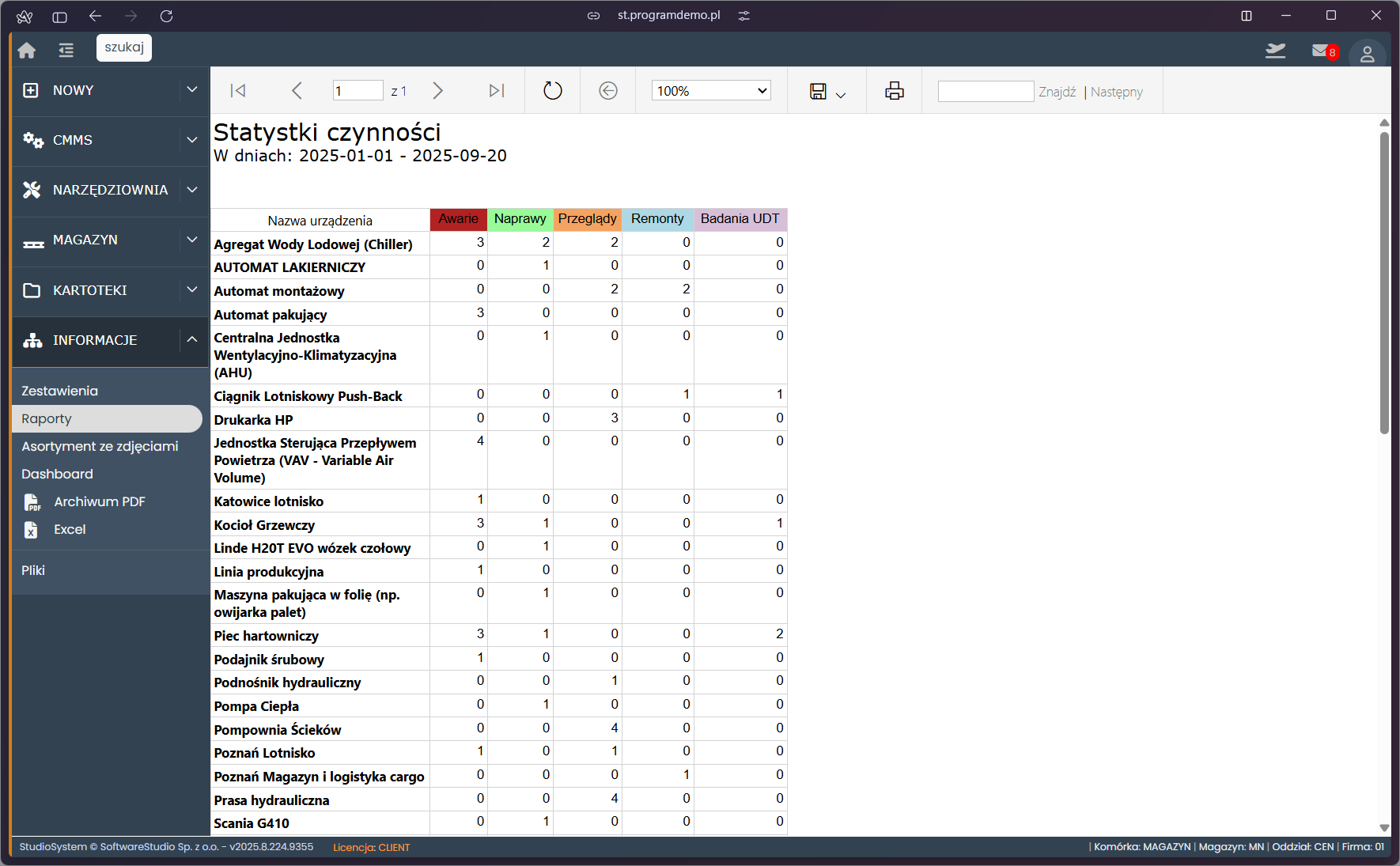
Task: Open Dashboard from the sidebar
Action: point(58,474)
